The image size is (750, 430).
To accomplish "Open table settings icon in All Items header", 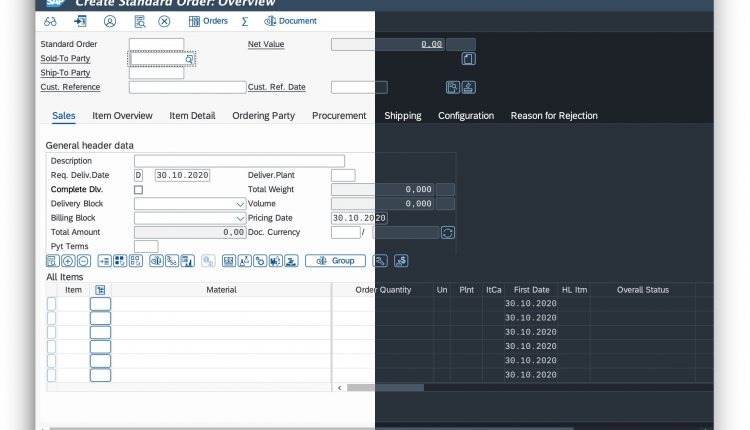I will [x=100, y=290].
